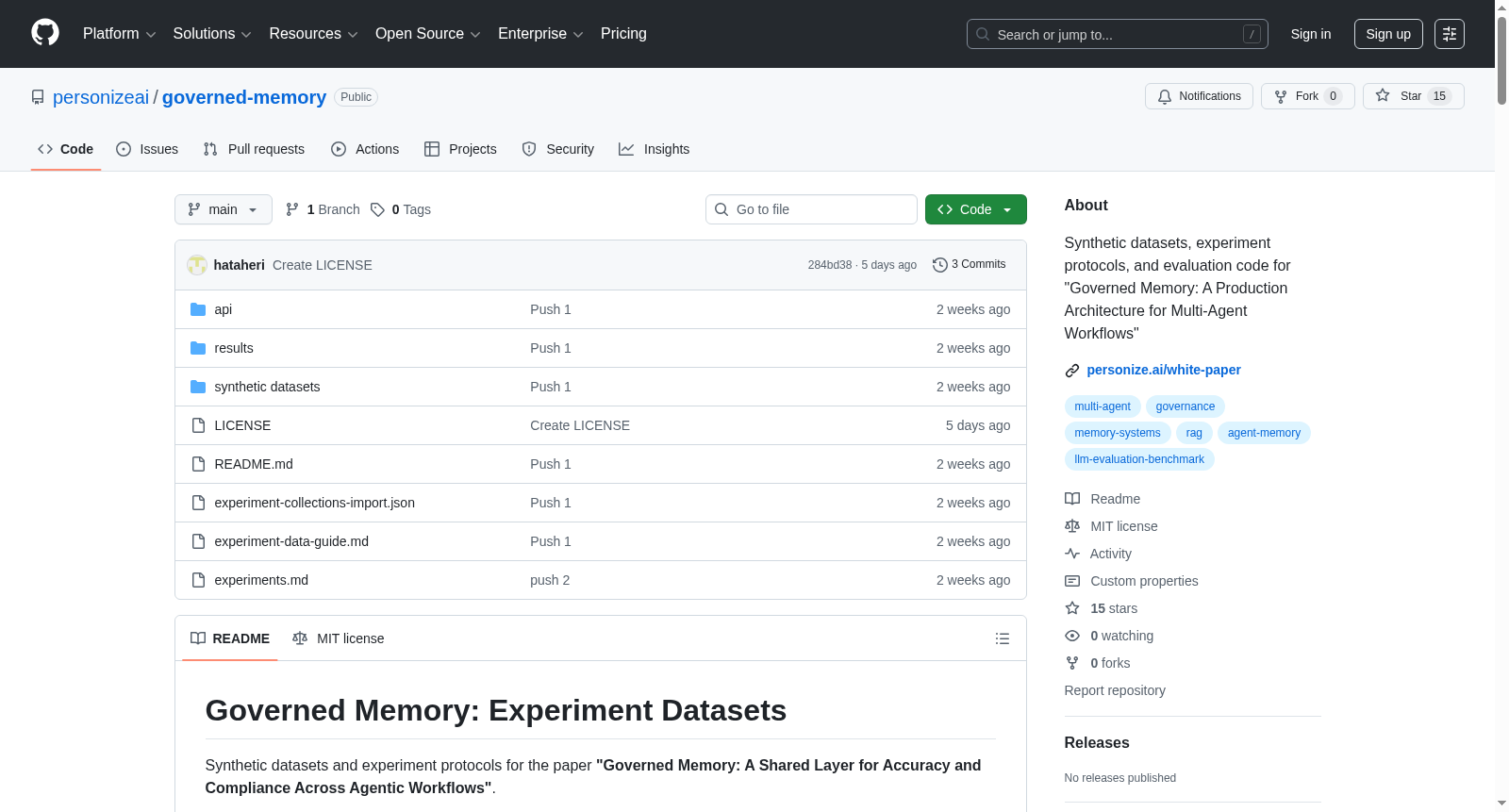
Task: Open the experiments.md file
Action: 261,580
